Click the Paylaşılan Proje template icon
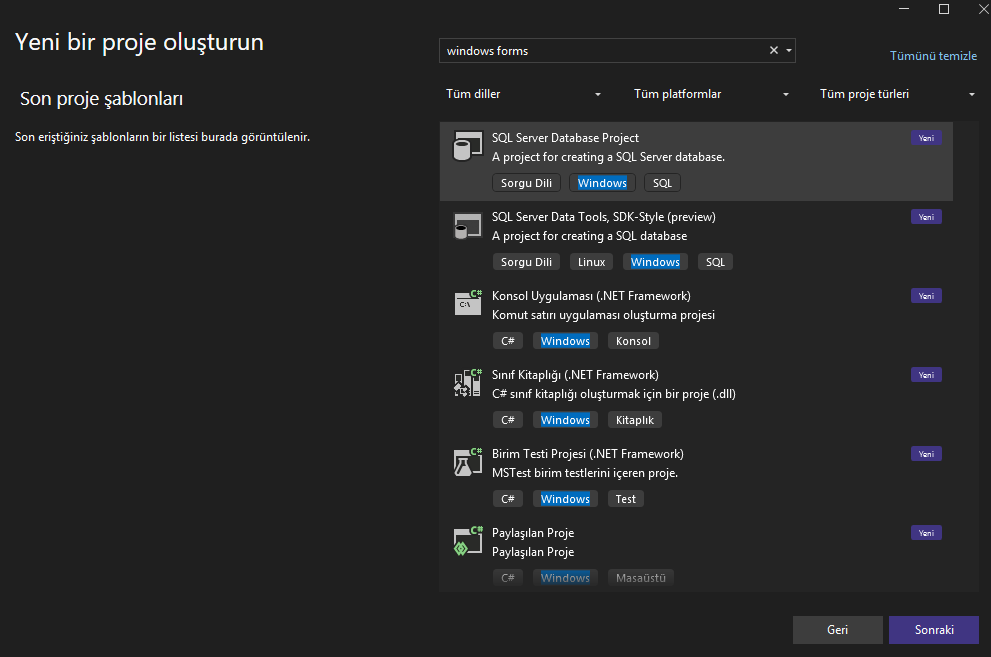Viewport: 991px width, 657px height. tap(467, 541)
